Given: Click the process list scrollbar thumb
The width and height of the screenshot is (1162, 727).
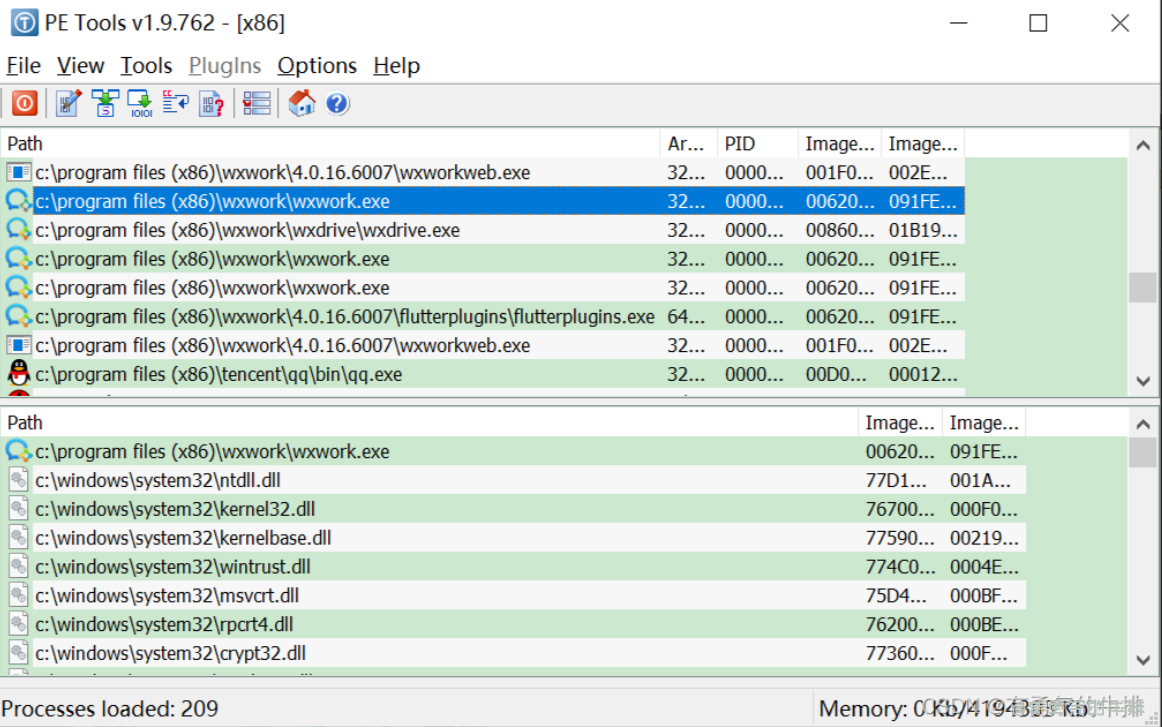Looking at the screenshot, I should coord(1143,288).
